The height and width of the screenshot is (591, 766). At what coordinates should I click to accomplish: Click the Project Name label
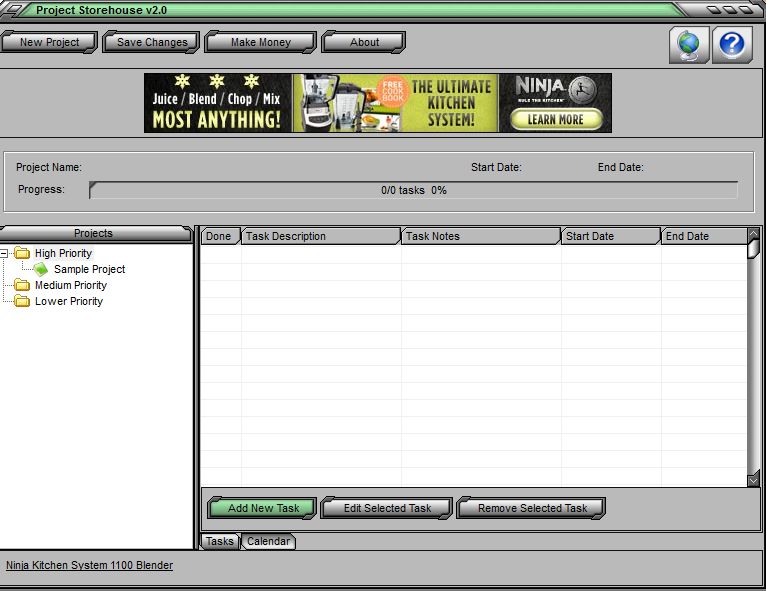pos(49,167)
